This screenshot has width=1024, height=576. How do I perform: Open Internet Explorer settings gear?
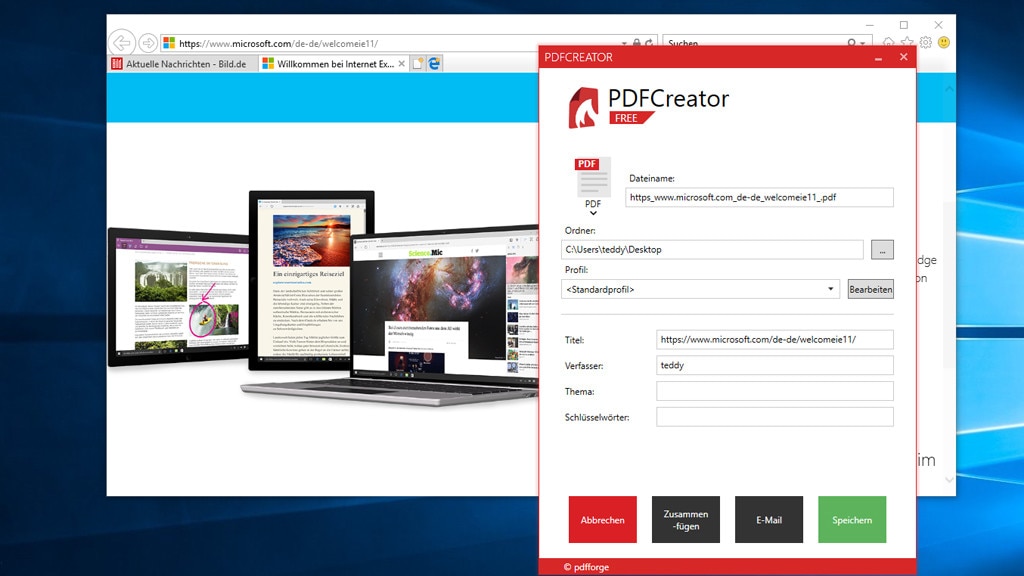[925, 42]
